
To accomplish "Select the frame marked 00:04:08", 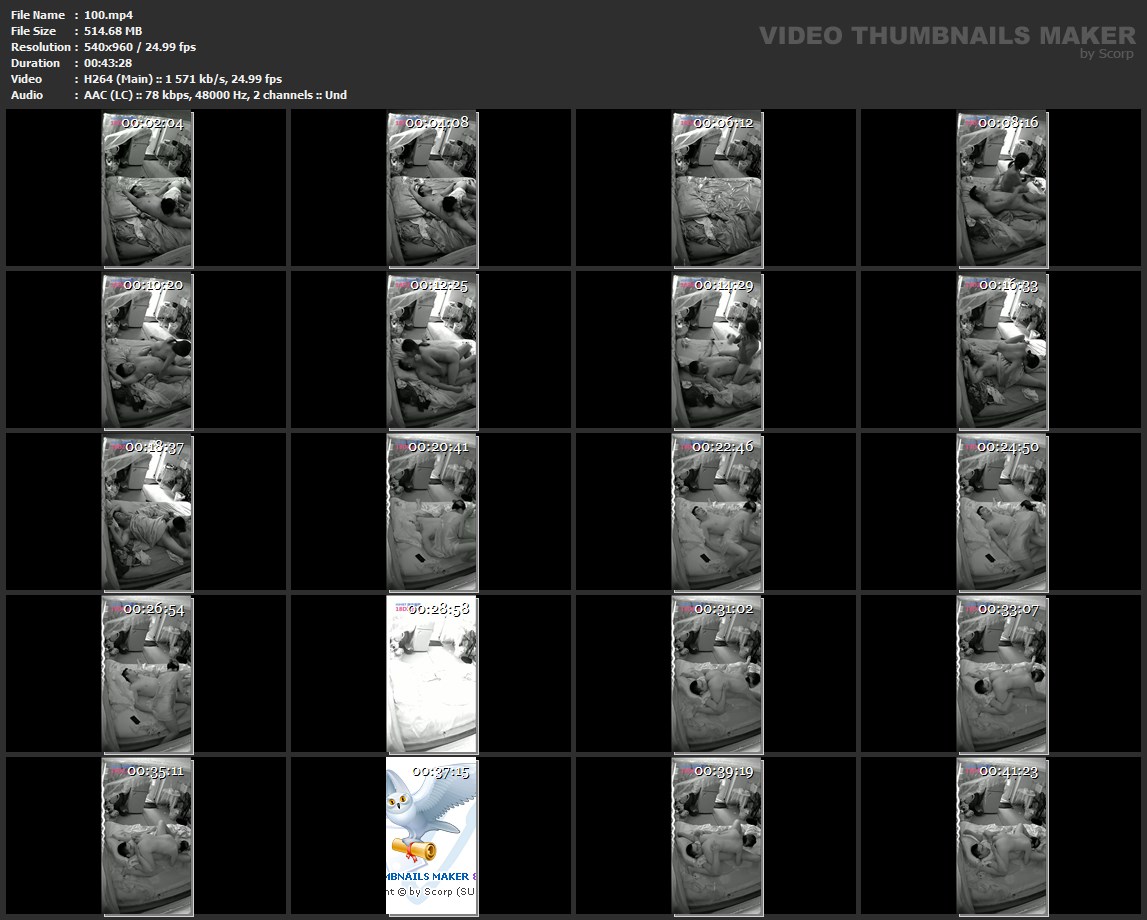I will (432, 189).
